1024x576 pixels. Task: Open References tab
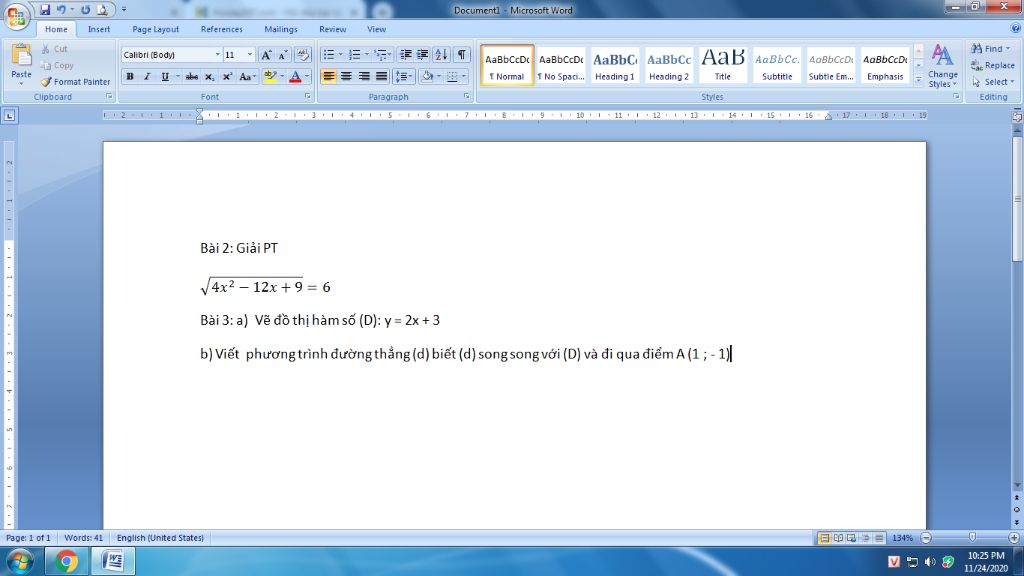(221, 29)
